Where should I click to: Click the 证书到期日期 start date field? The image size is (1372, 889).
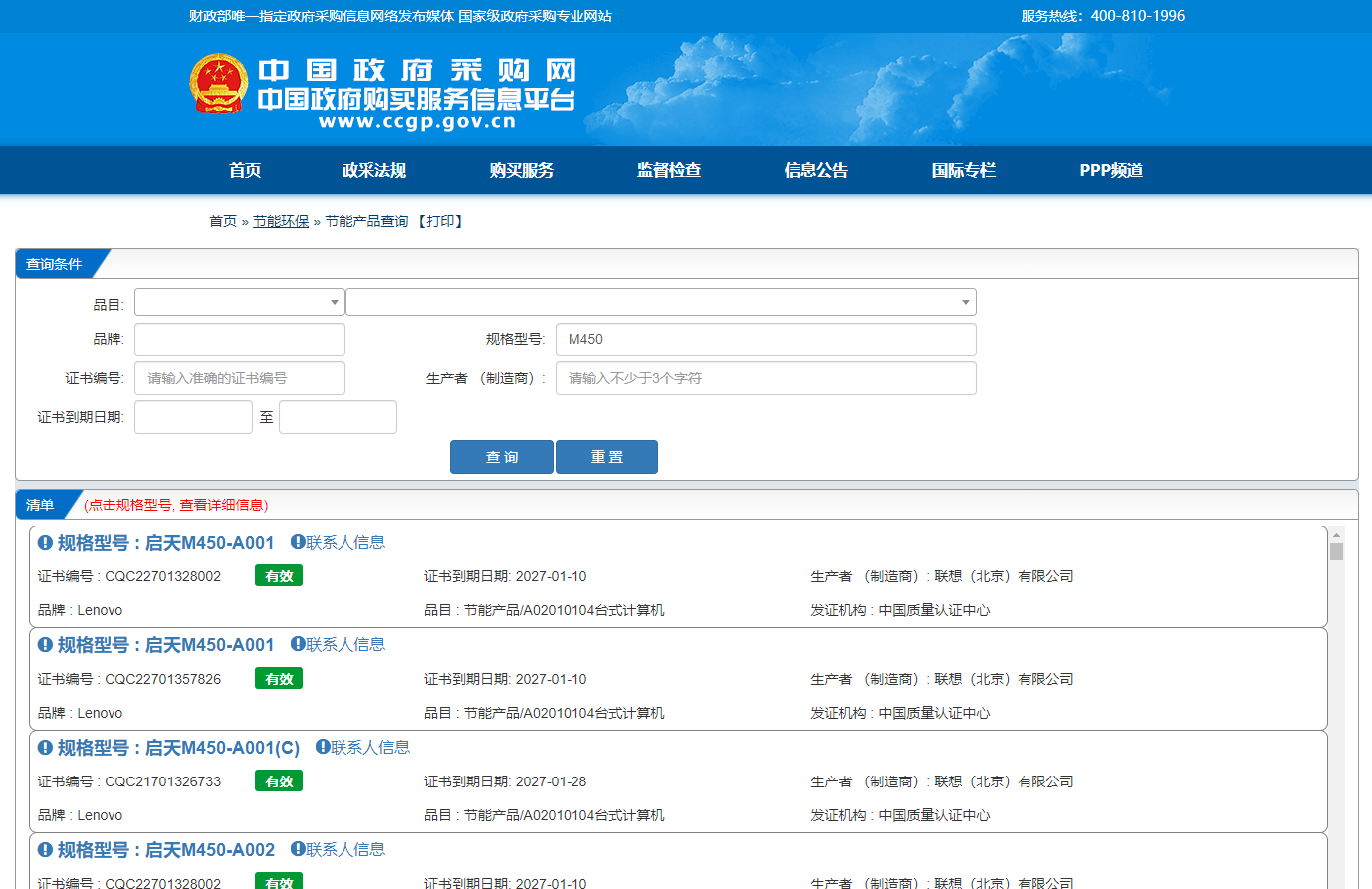point(193,417)
